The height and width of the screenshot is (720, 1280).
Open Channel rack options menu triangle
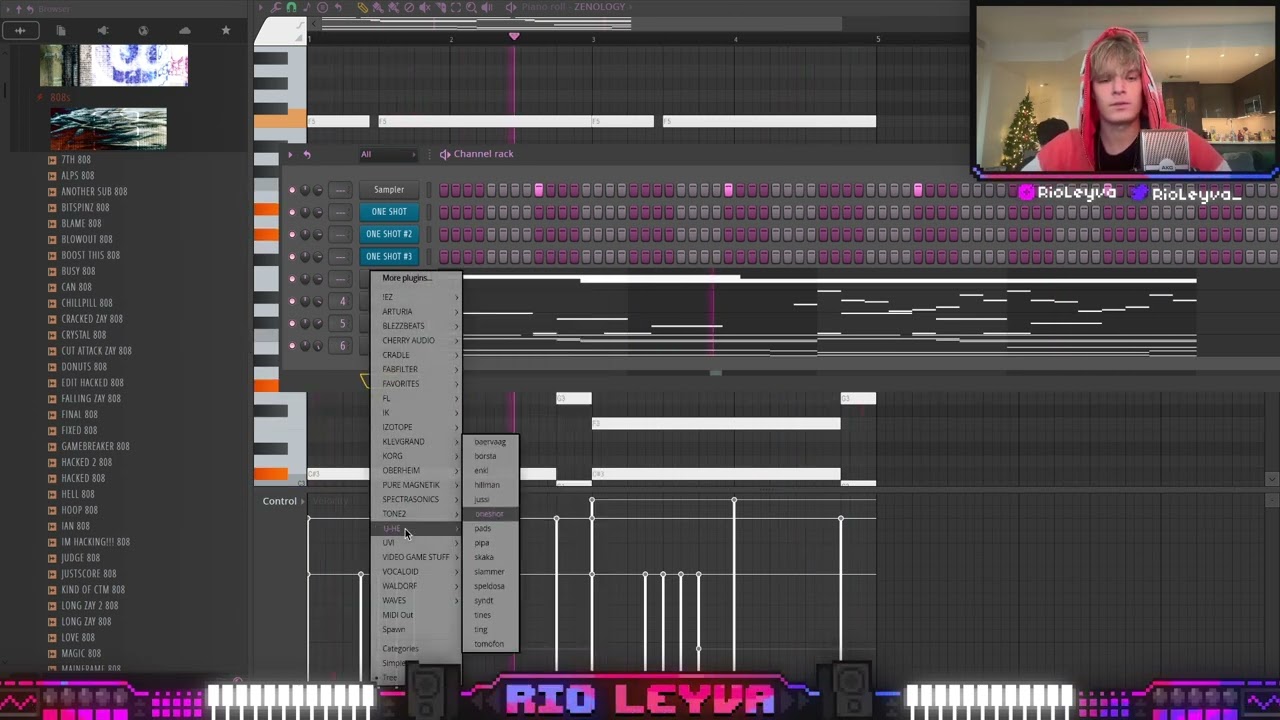(291, 154)
